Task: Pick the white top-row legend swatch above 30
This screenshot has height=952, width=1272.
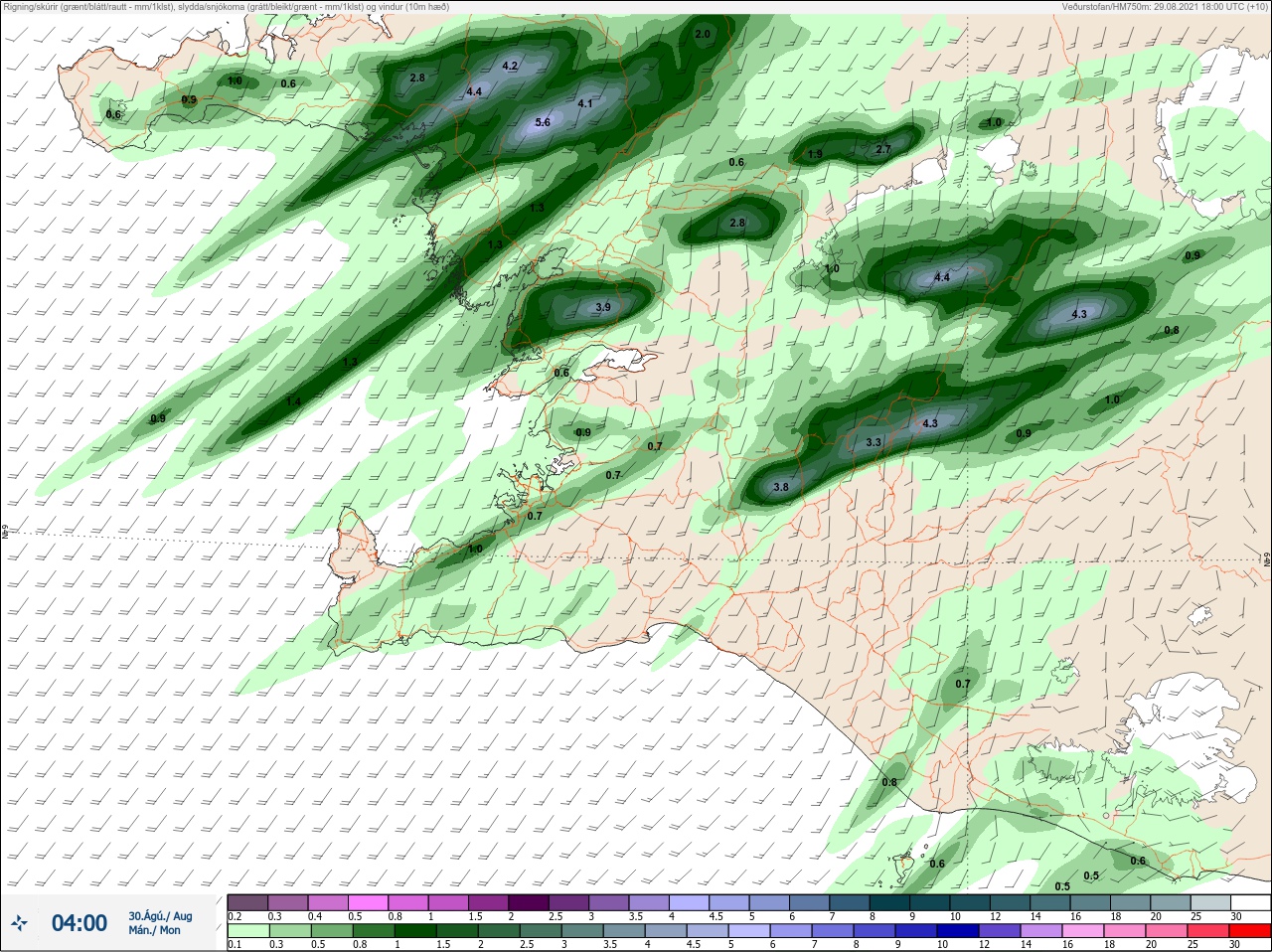Action: [x=1252, y=901]
